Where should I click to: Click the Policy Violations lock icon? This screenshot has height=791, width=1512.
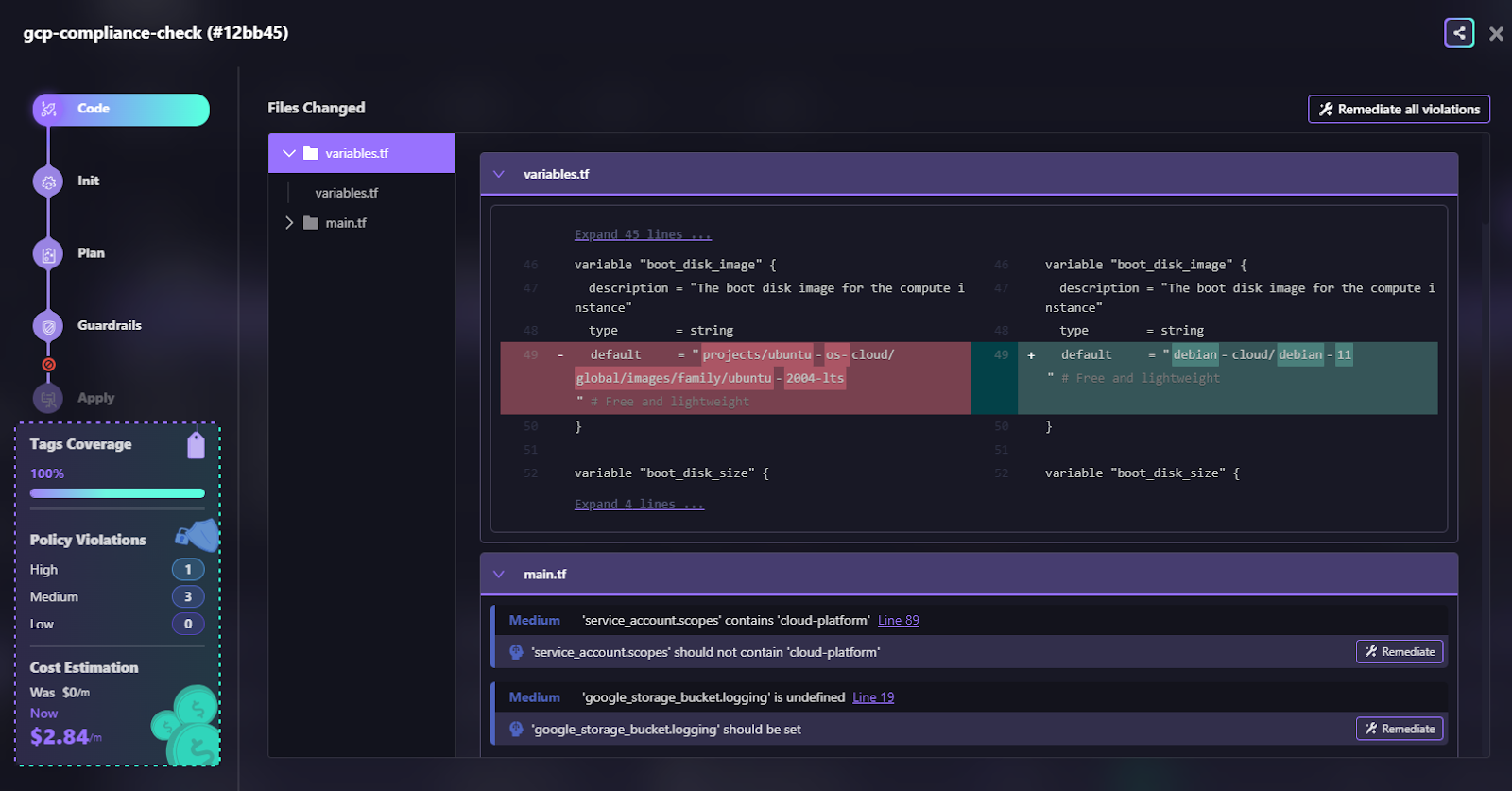point(198,535)
